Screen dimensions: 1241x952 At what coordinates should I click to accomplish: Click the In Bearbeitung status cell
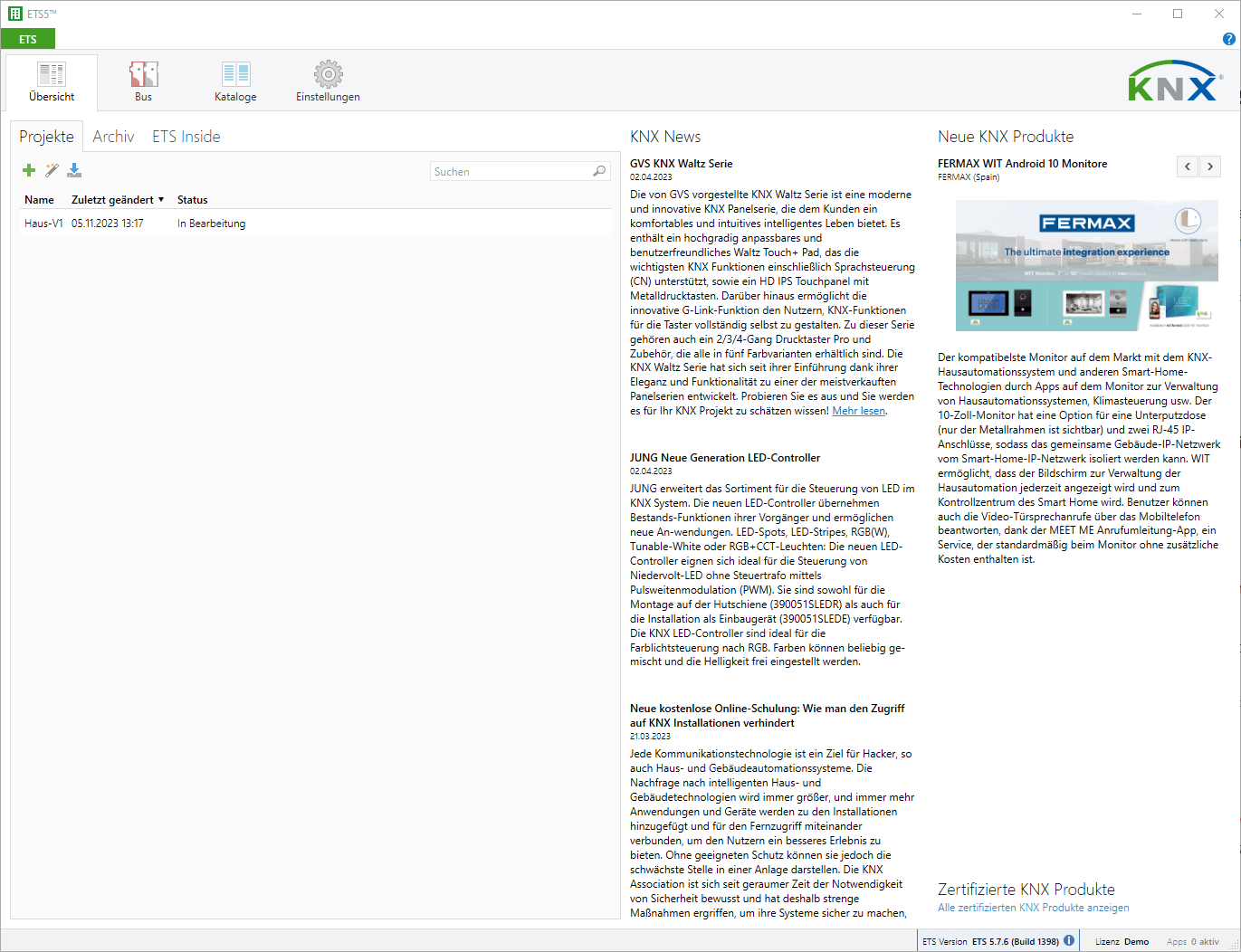[211, 224]
